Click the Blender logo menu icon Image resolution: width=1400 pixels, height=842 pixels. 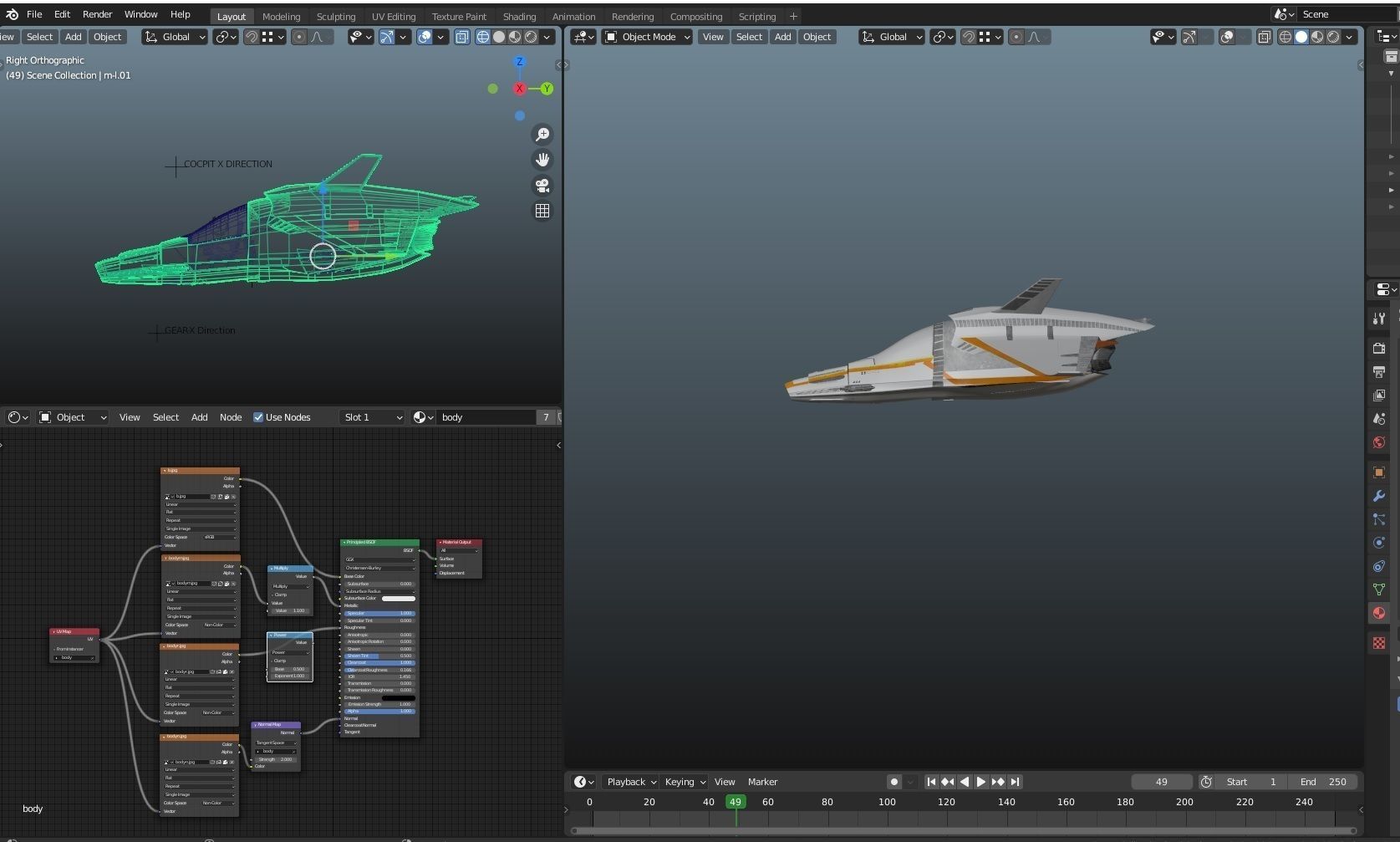pos(12,14)
